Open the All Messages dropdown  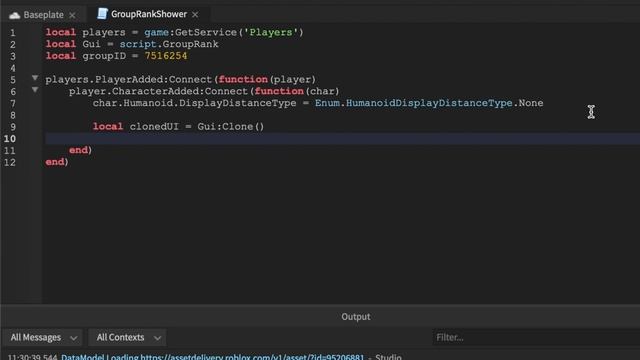(43, 338)
